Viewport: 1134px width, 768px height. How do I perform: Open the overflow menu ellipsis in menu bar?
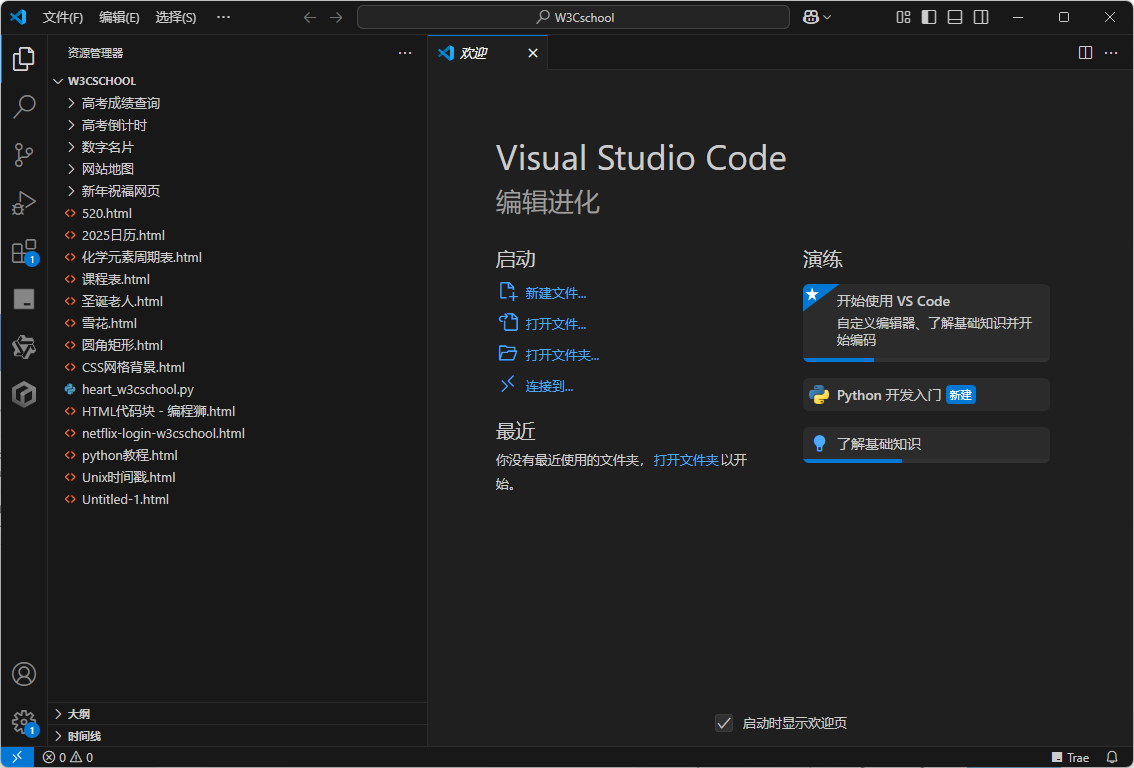223,17
